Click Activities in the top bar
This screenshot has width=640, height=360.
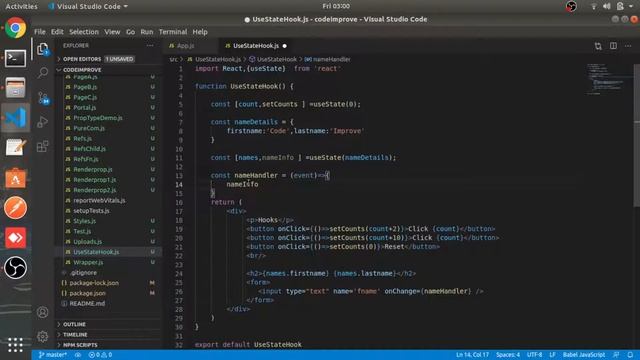coord(21,7)
